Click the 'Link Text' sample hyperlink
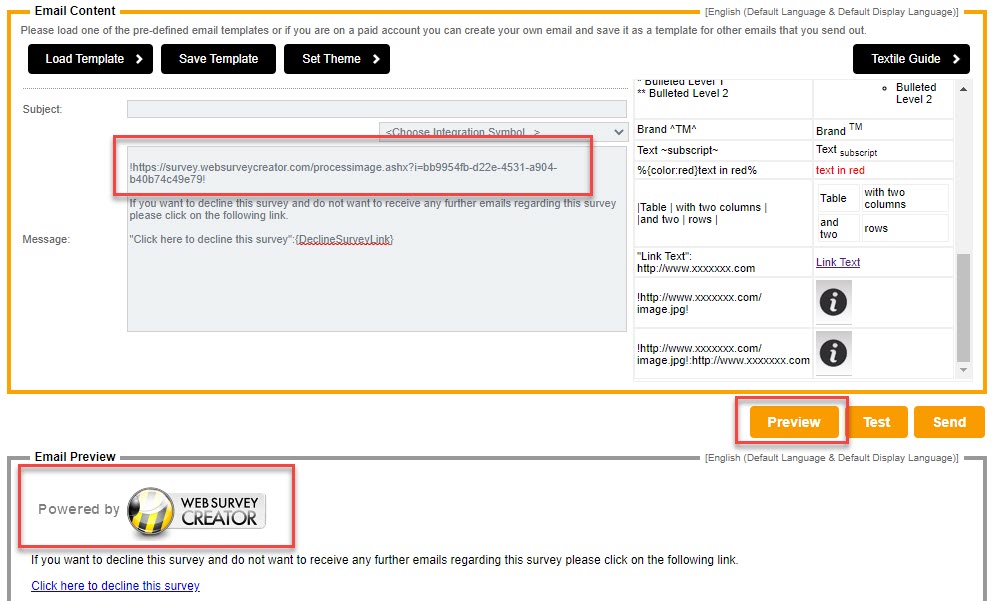Screen dimensions: 992x601 (x=838, y=262)
